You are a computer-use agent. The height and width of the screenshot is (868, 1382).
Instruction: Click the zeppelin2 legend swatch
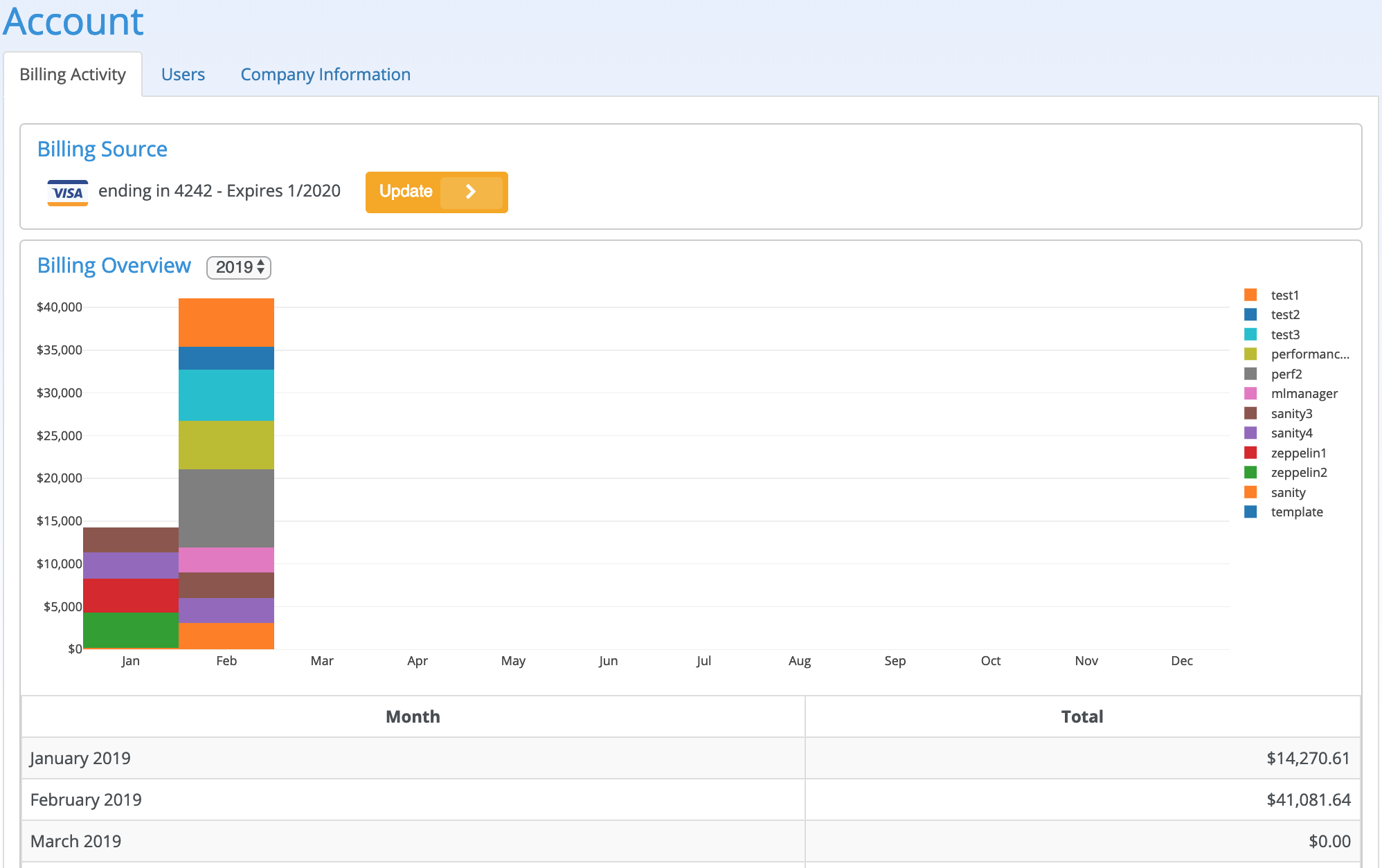coord(1250,472)
